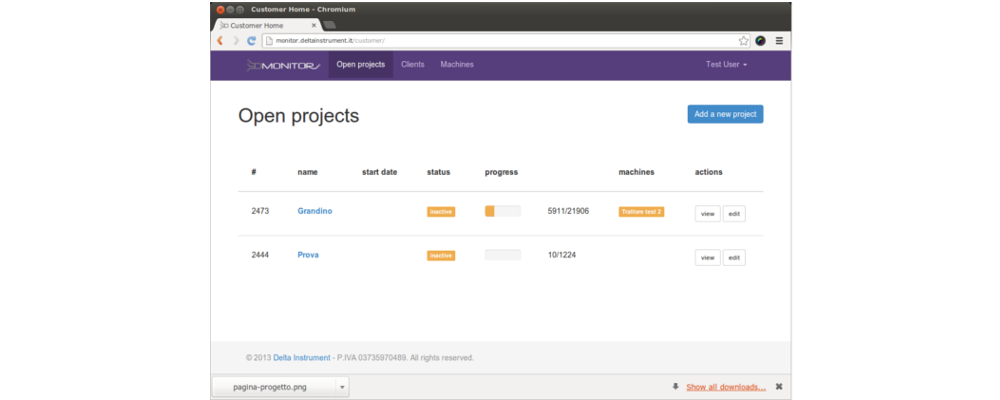Click the browser back arrow
This screenshot has height=400, width=1000.
(x=220, y=41)
